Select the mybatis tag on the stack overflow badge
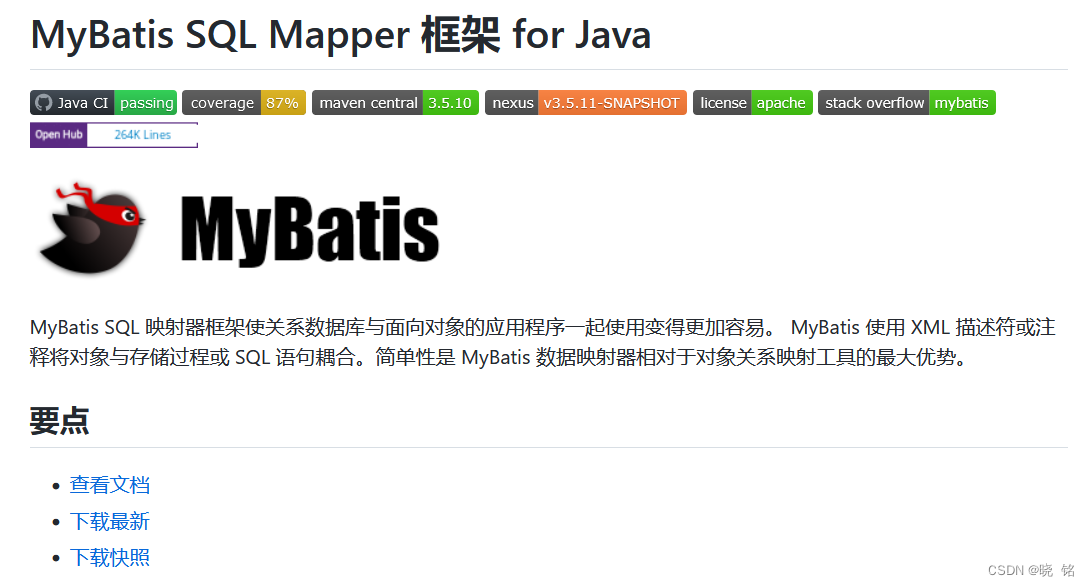The image size is (1090, 586). coord(961,102)
